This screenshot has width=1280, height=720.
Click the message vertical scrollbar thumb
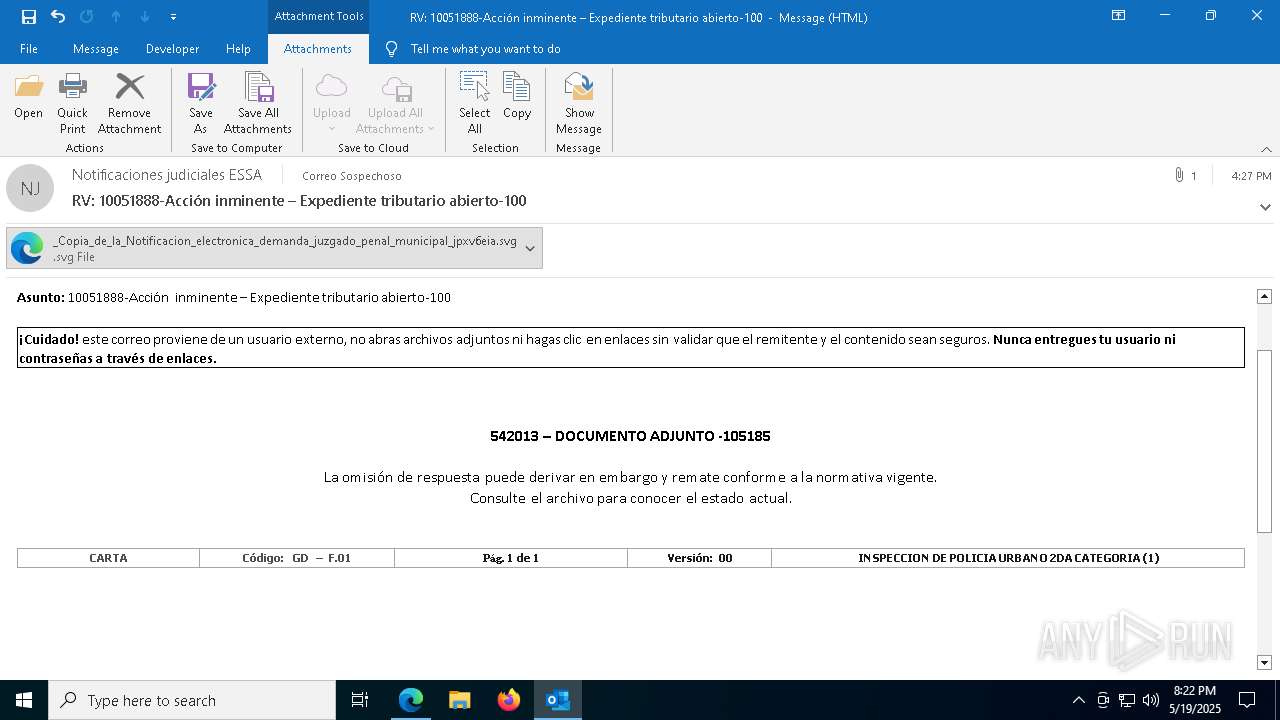[1264, 441]
